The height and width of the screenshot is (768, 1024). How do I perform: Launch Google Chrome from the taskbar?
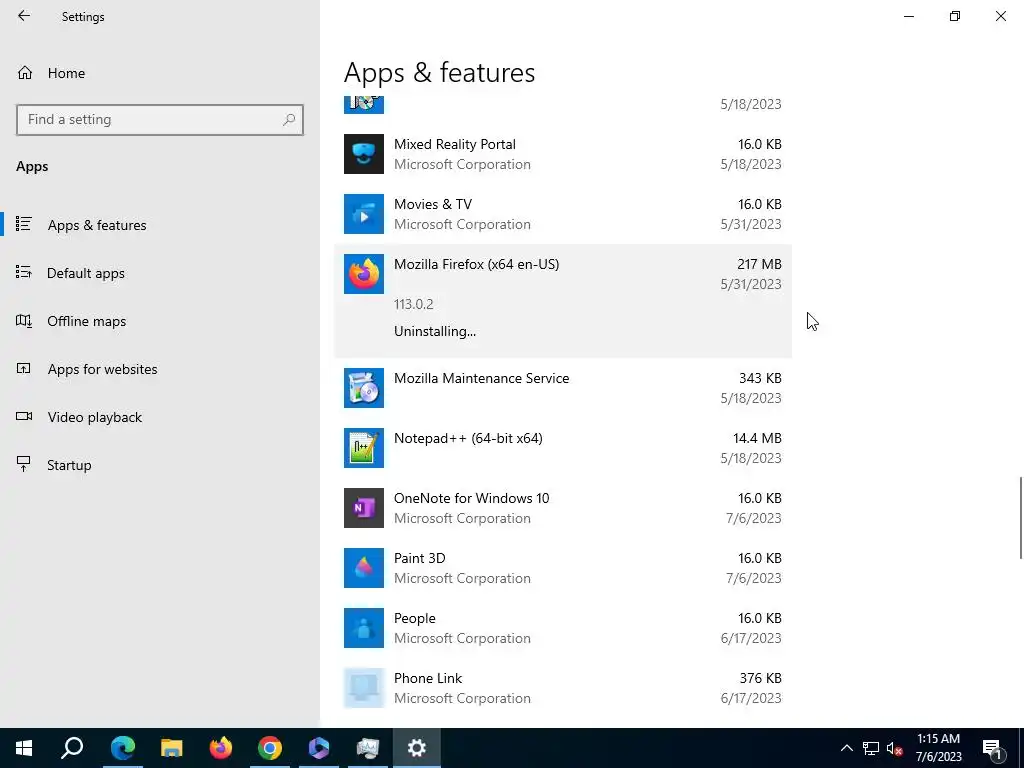[x=270, y=748]
